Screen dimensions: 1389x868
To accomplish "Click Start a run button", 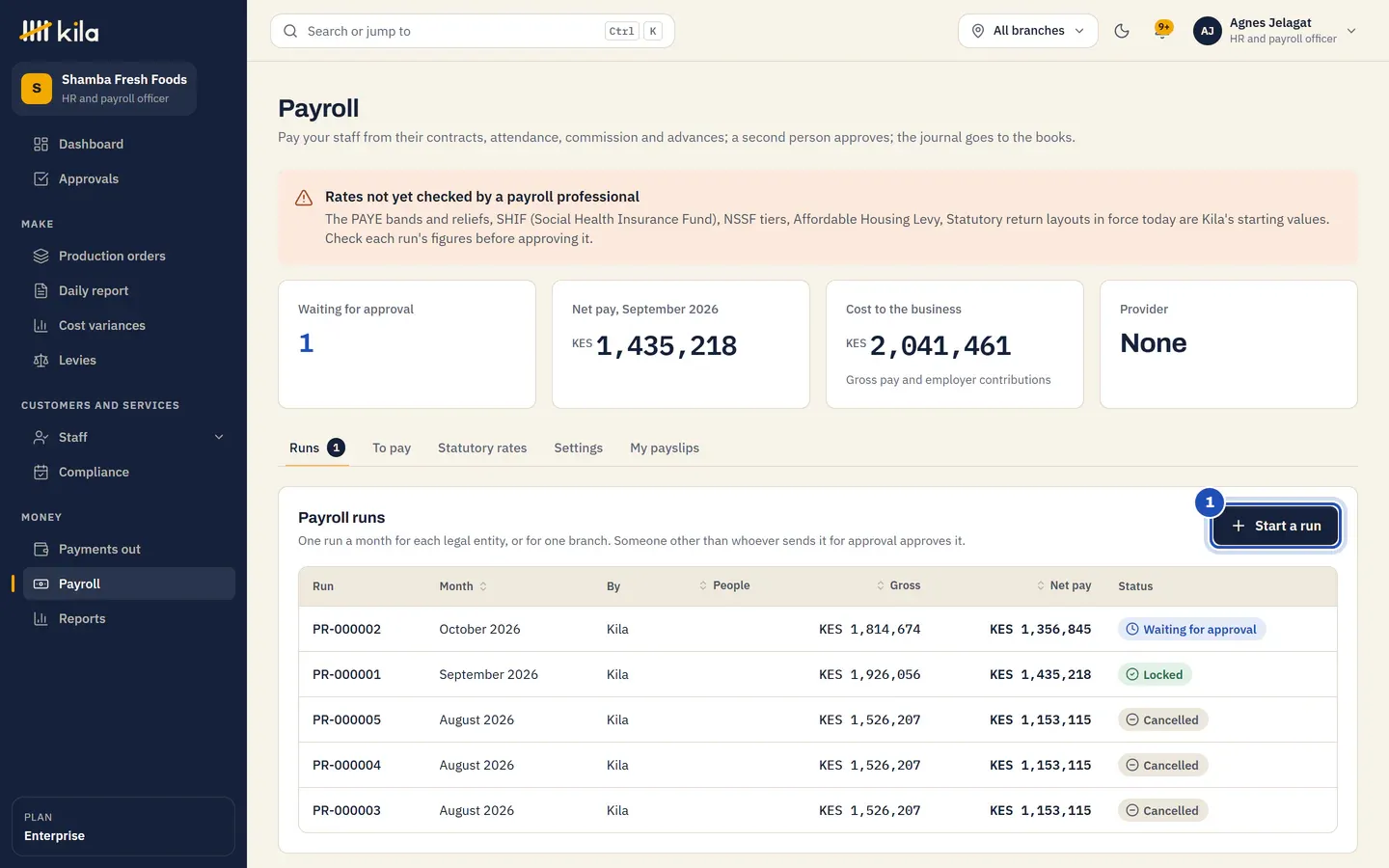I will pos(1275,526).
